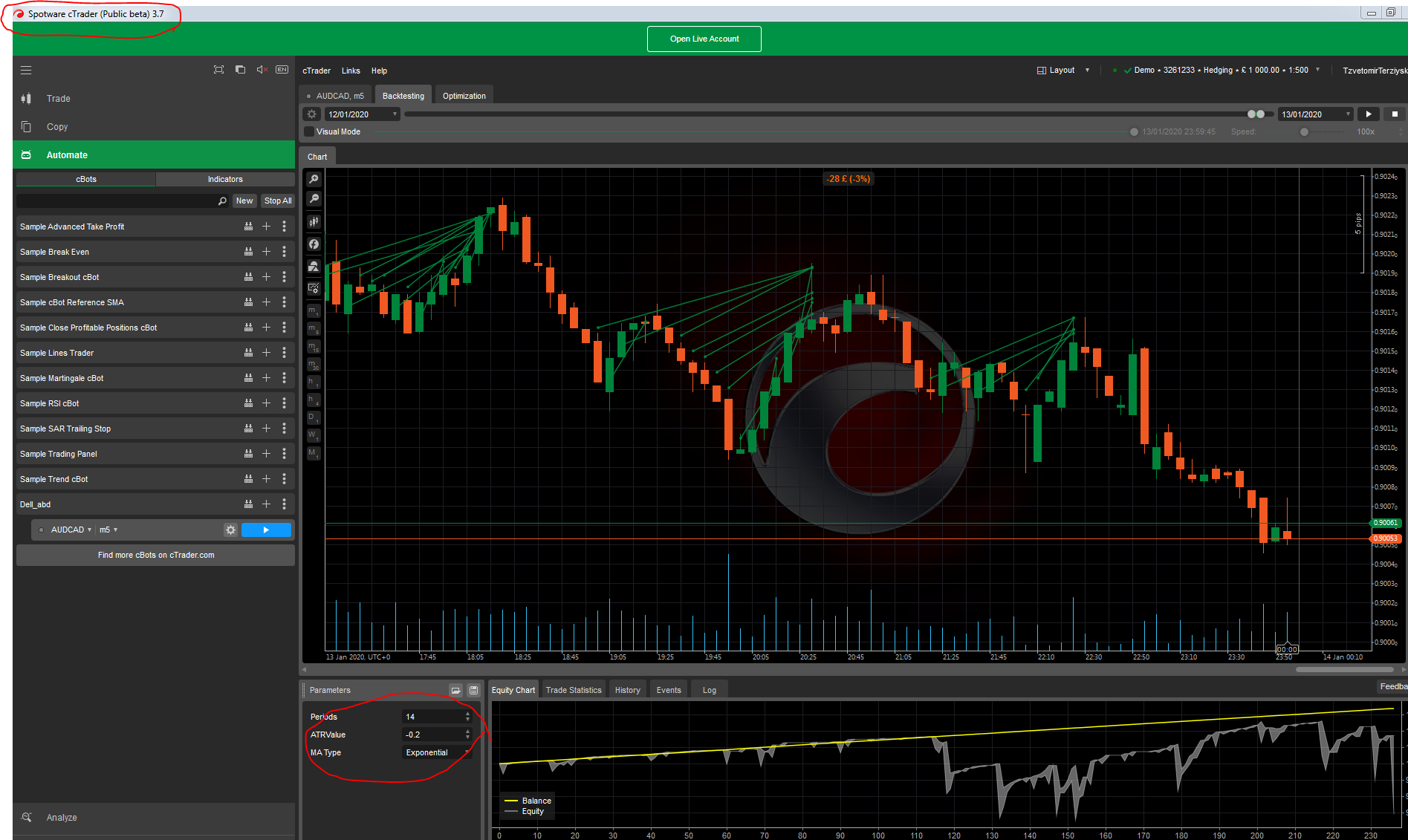Click the ATRValue input field
The image size is (1408, 840).
tap(433, 735)
